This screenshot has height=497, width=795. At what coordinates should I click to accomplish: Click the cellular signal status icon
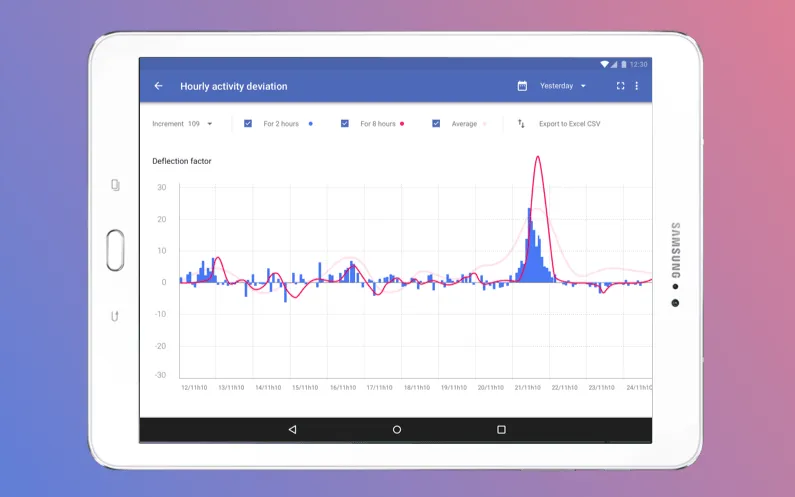(614, 64)
